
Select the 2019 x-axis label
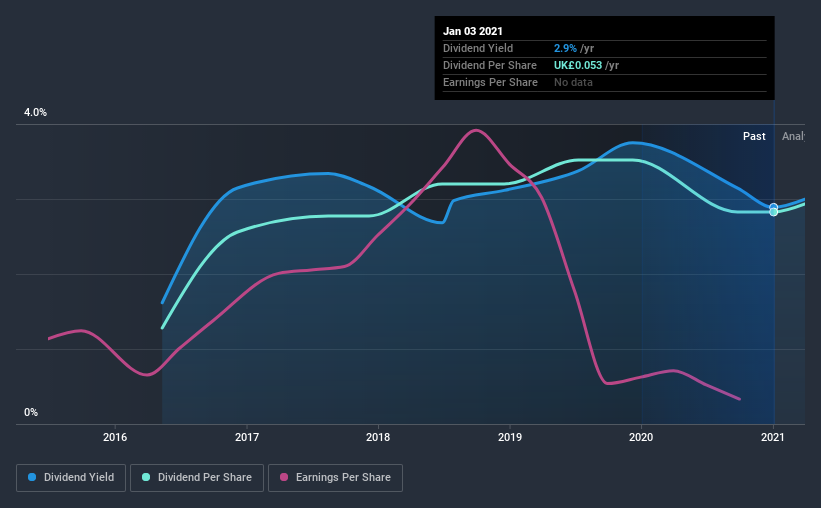[x=509, y=437]
